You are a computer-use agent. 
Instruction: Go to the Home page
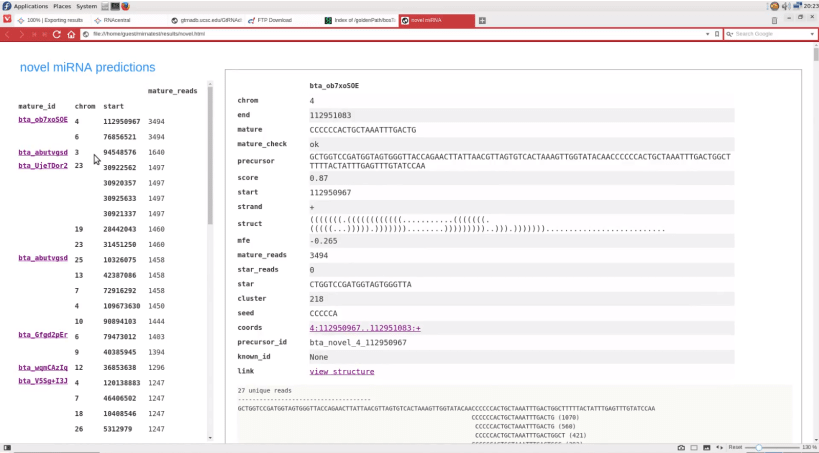tap(71, 34)
